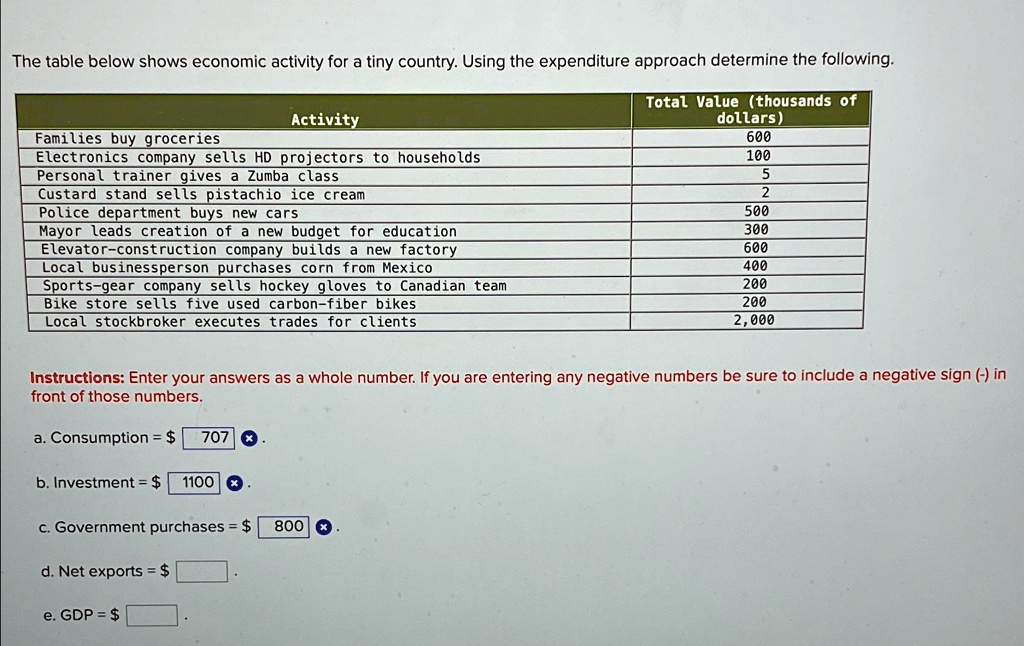This screenshot has height=646, width=1024.
Task: Select the row about HD projectors sale
Action: (x=256, y=157)
